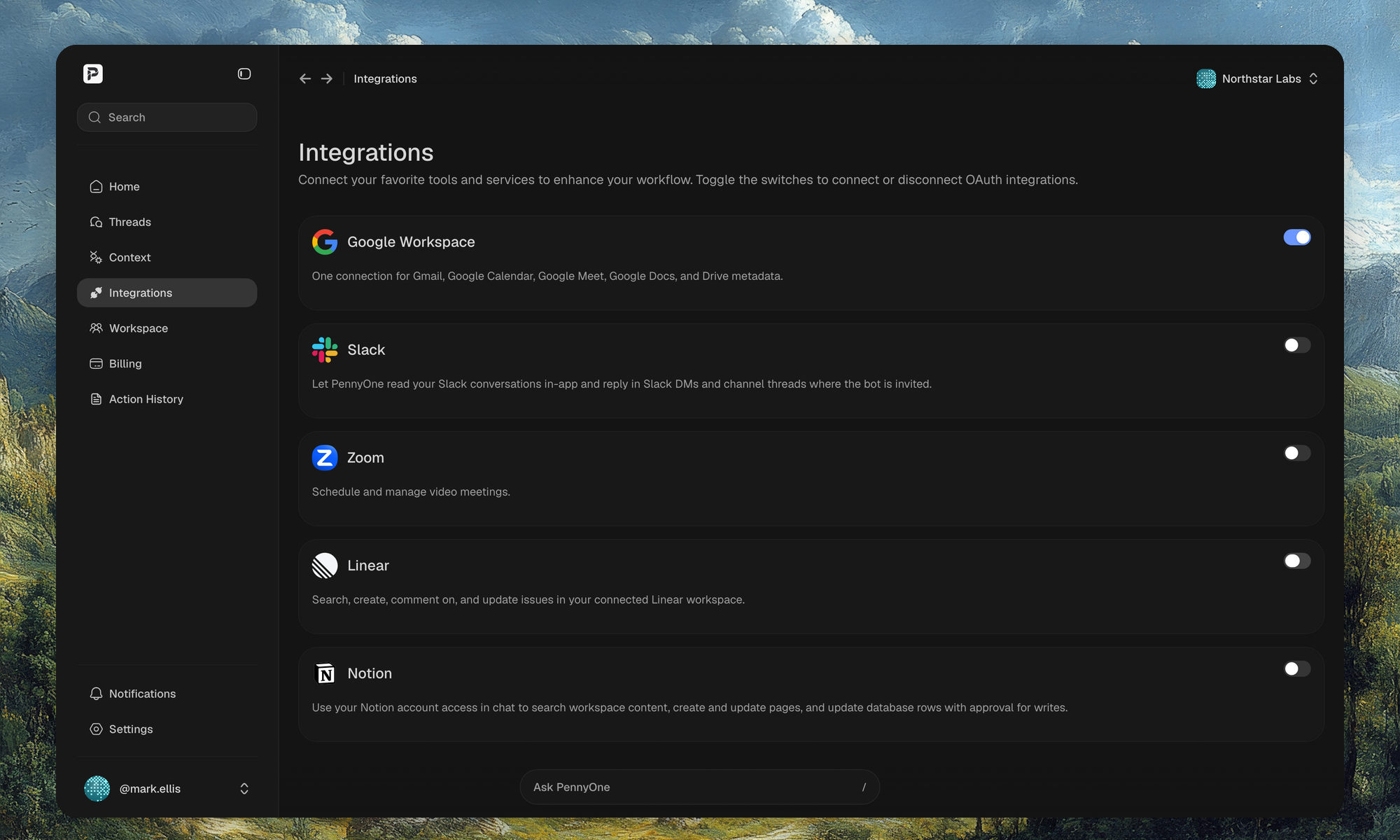Click 'Let PennyOne read your Slack' description
The height and width of the screenshot is (840, 1400).
[622, 384]
